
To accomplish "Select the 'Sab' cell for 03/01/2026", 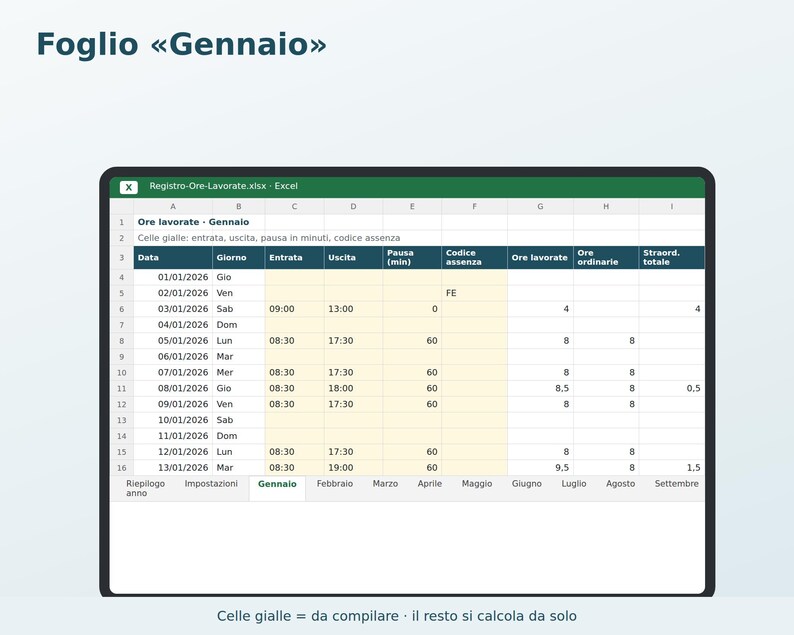I will pyautogui.click(x=239, y=309).
